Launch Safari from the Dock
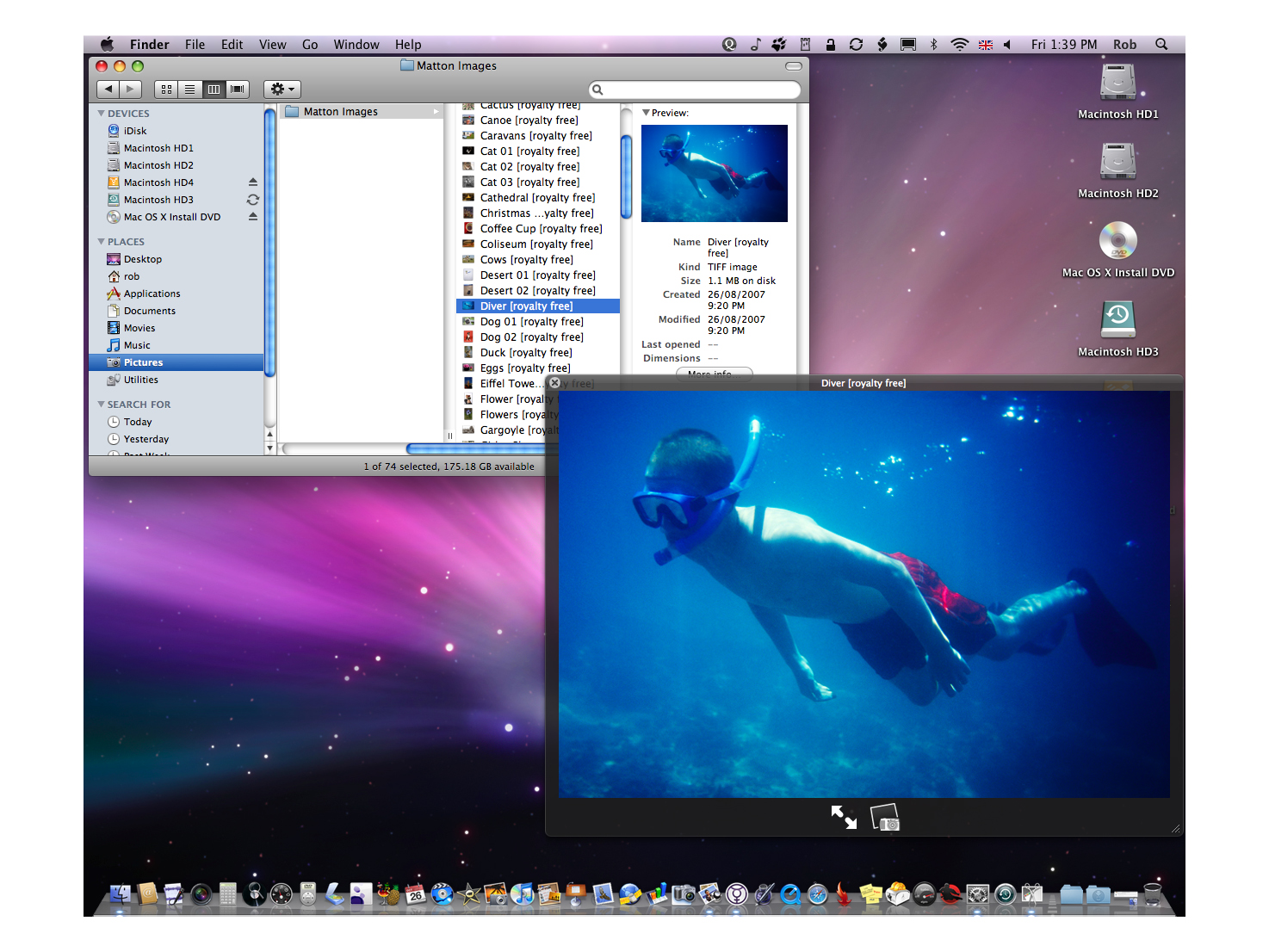The height and width of the screenshot is (952, 1269). coord(818,894)
